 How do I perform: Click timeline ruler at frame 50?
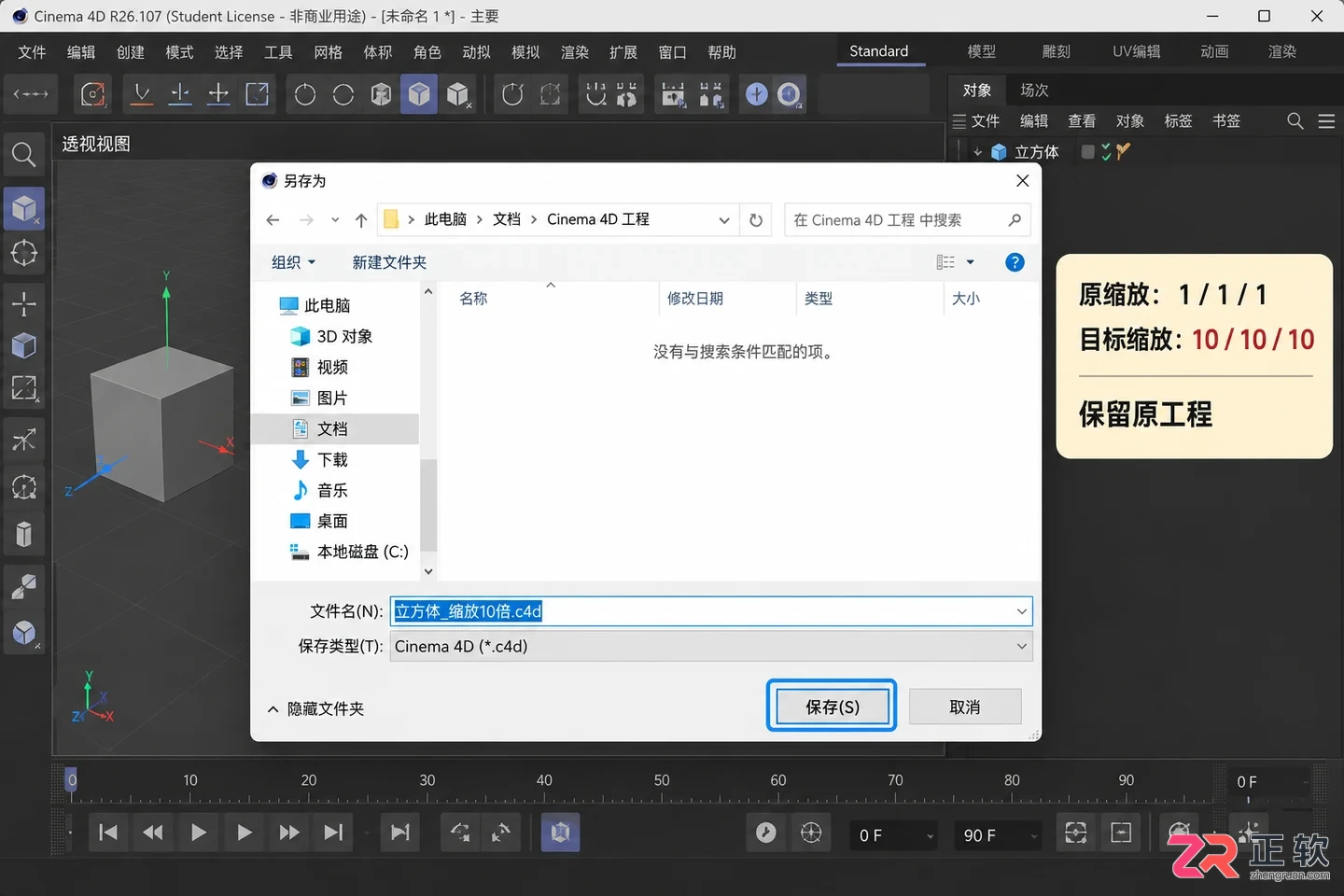(662, 782)
